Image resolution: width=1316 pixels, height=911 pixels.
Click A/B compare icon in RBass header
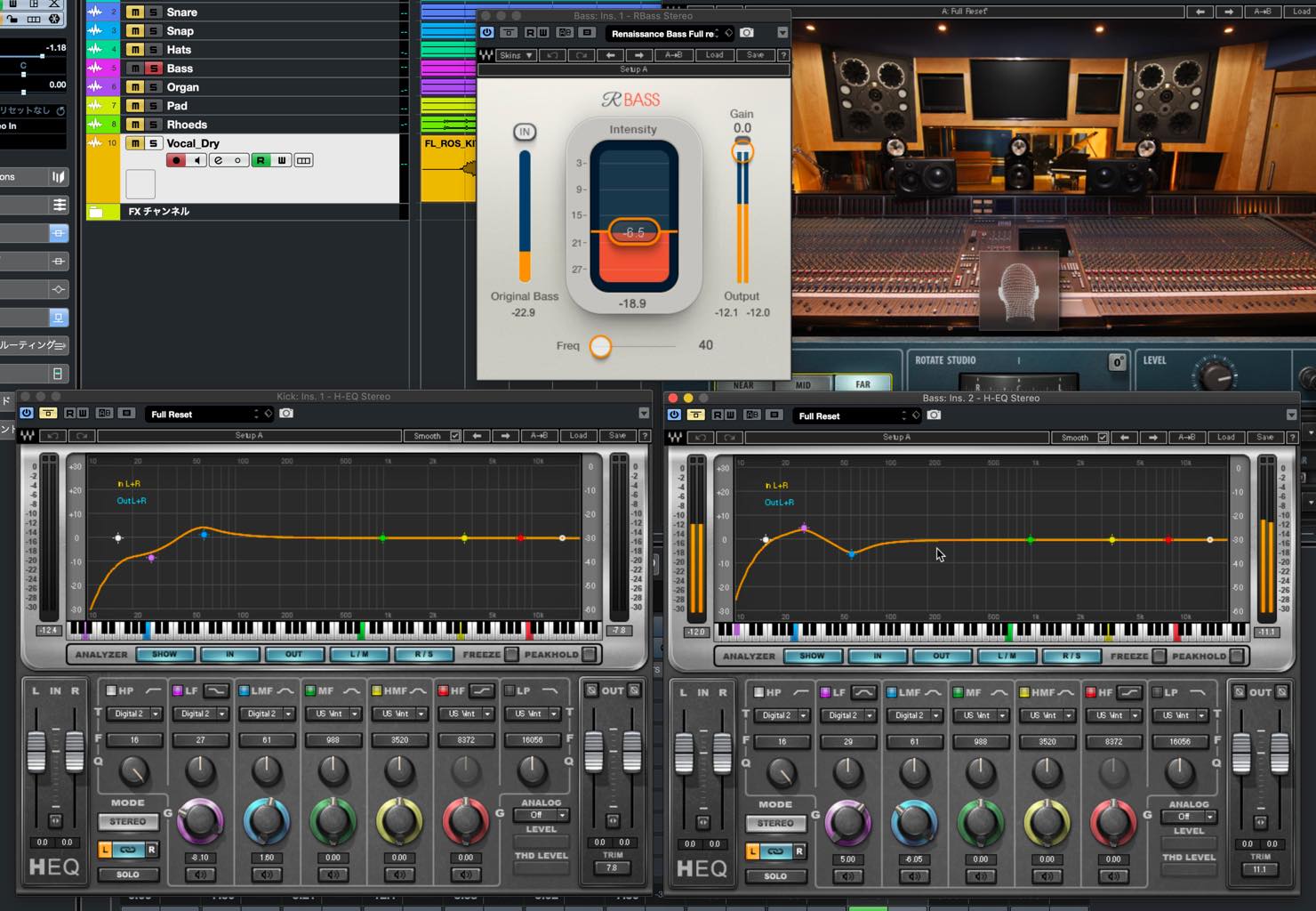(565, 33)
